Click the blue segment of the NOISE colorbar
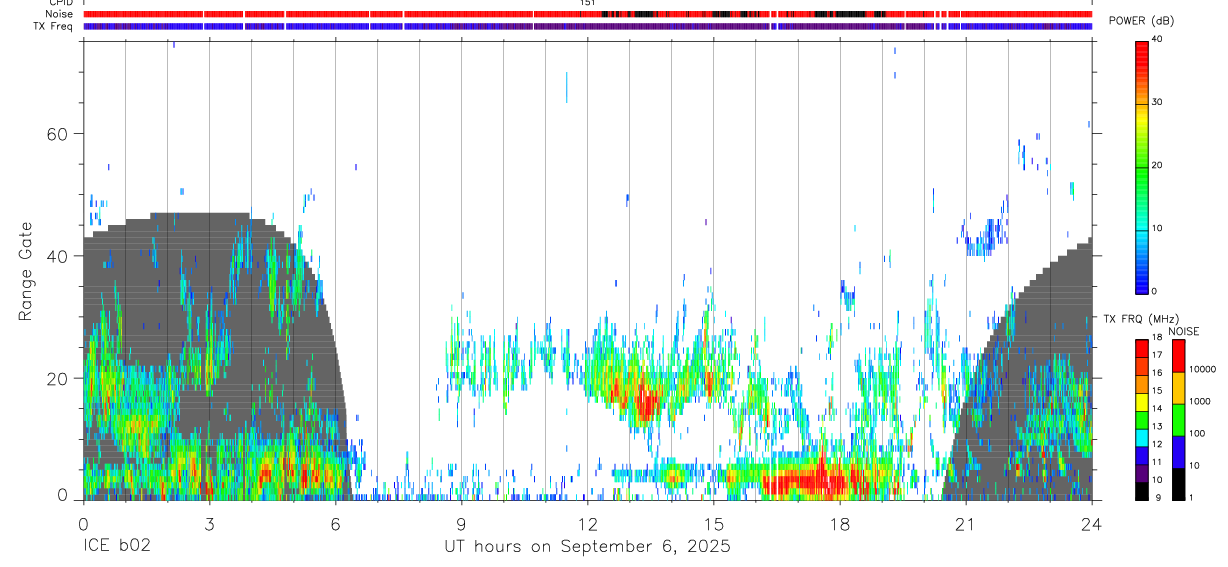Image resolution: width=1228 pixels, height=567 pixels. [x=1178, y=452]
